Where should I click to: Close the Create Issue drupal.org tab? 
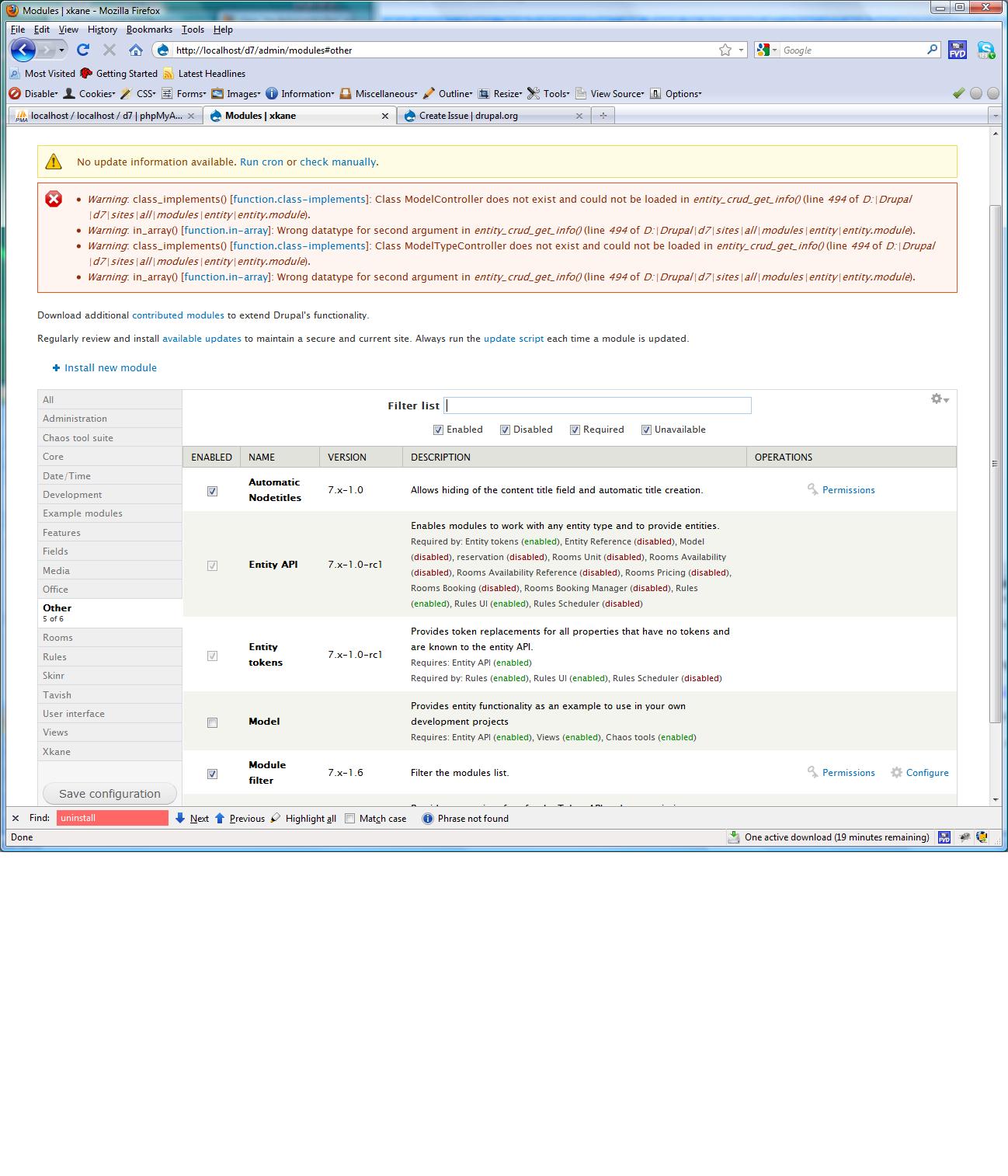coord(579,116)
